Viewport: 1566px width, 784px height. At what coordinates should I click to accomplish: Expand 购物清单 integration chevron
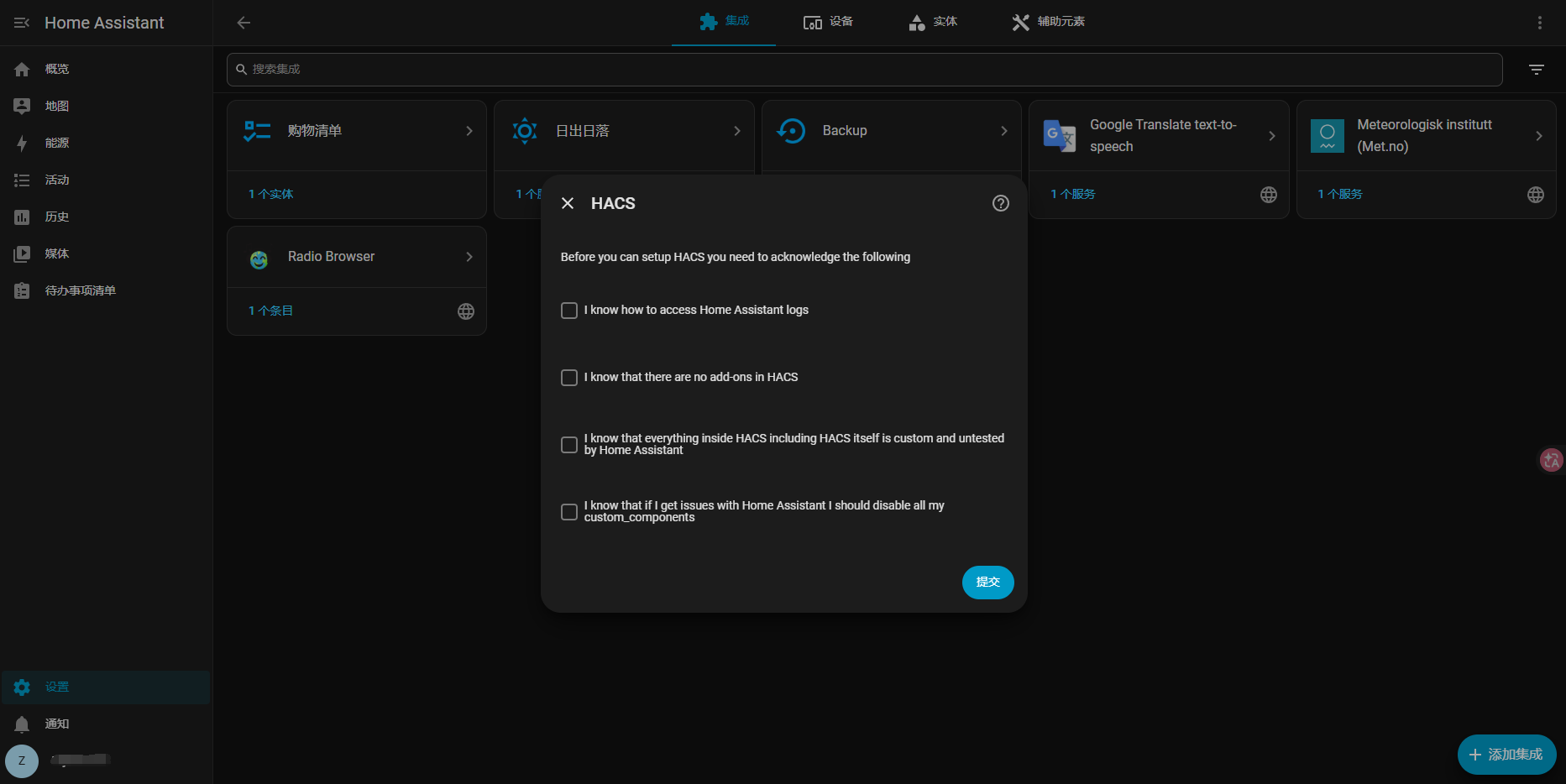click(469, 131)
